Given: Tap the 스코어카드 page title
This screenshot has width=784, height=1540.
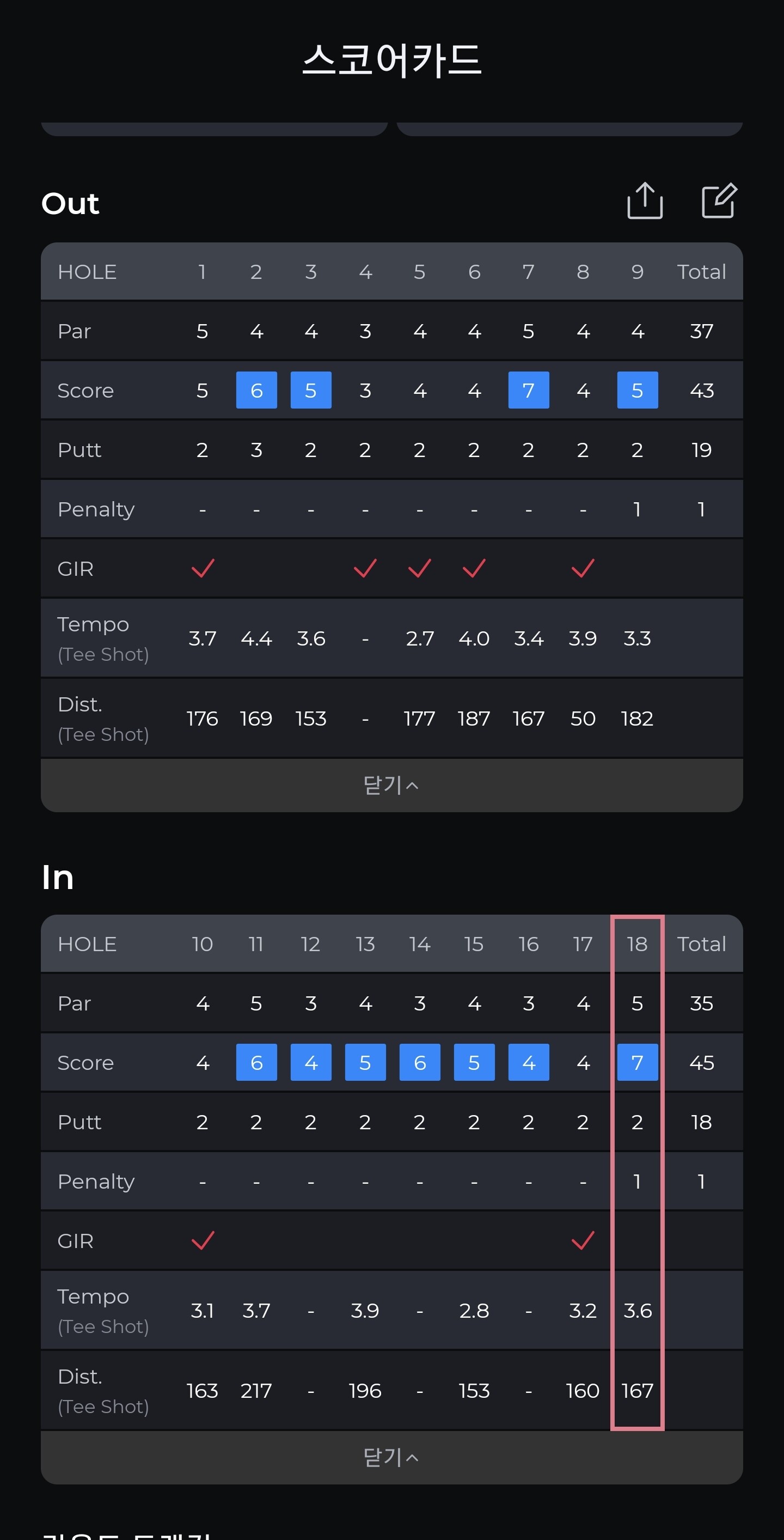Looking at the screenshot, I should pyautogui.click(x=391, y=60).
